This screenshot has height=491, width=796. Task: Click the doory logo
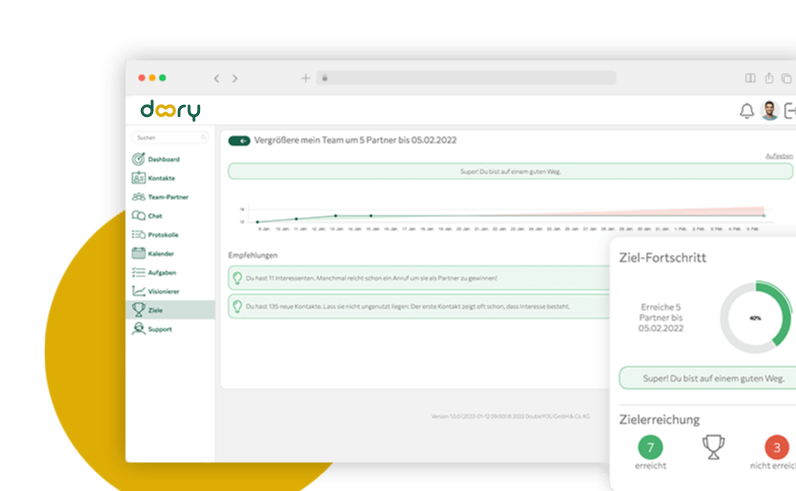(x=169, y=110)
